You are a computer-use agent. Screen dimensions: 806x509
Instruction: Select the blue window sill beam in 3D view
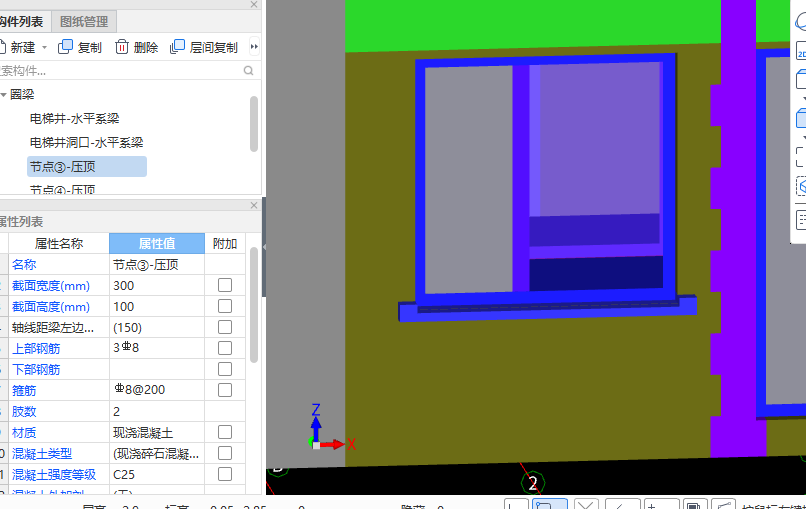(x=547, y=310)
